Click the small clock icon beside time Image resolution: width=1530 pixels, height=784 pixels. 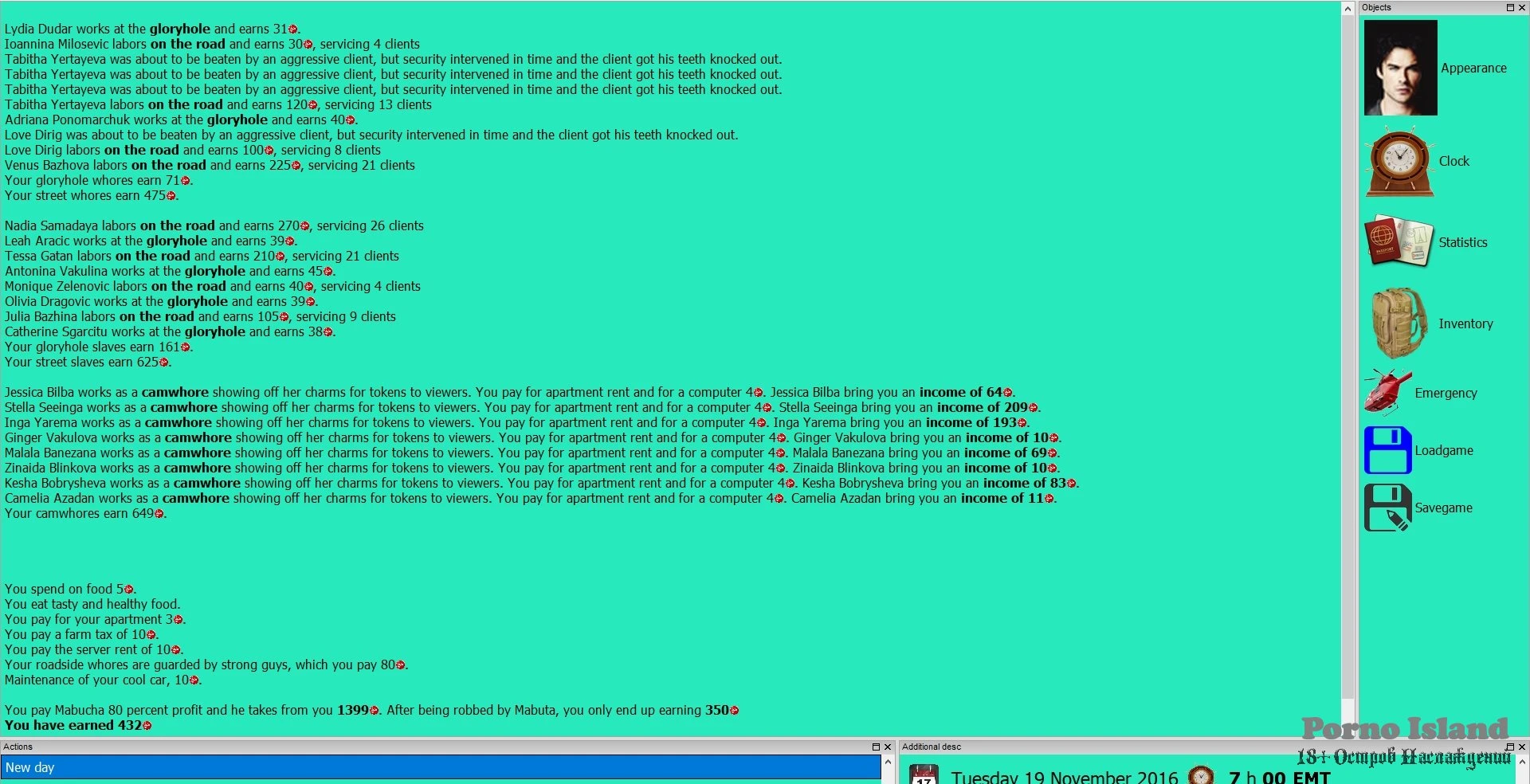pos(1201,776)
